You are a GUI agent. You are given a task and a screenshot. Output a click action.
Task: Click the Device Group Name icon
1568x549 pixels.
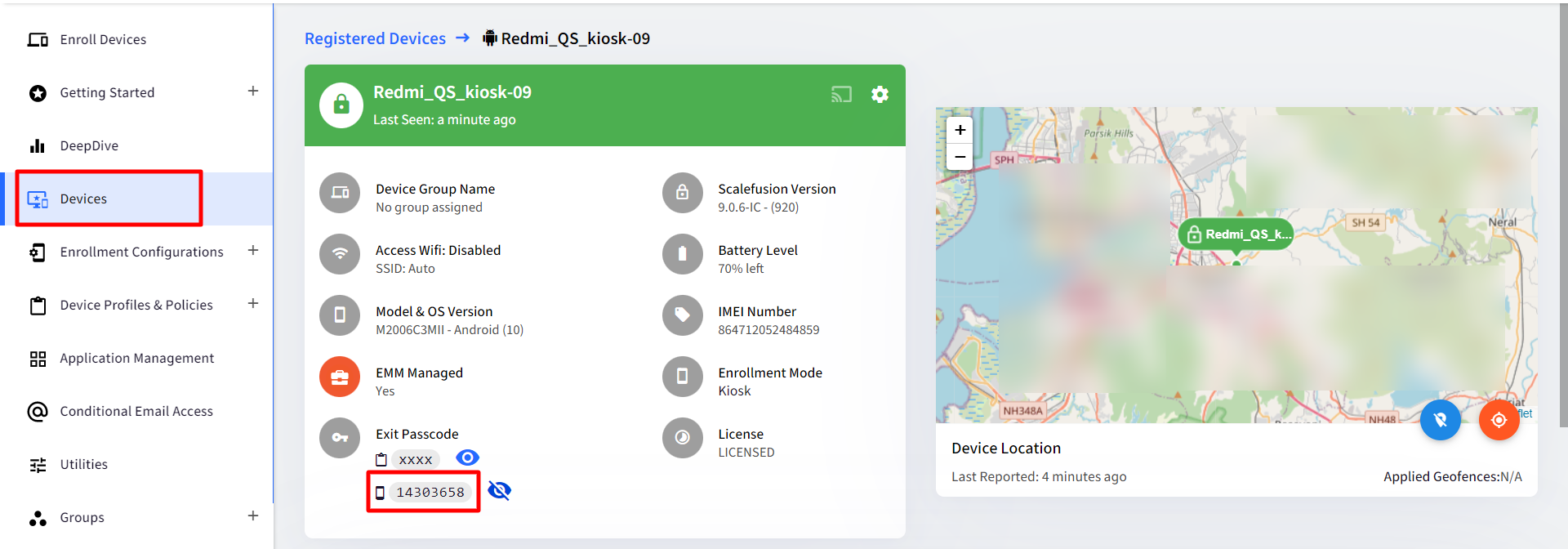pos(340,193)
